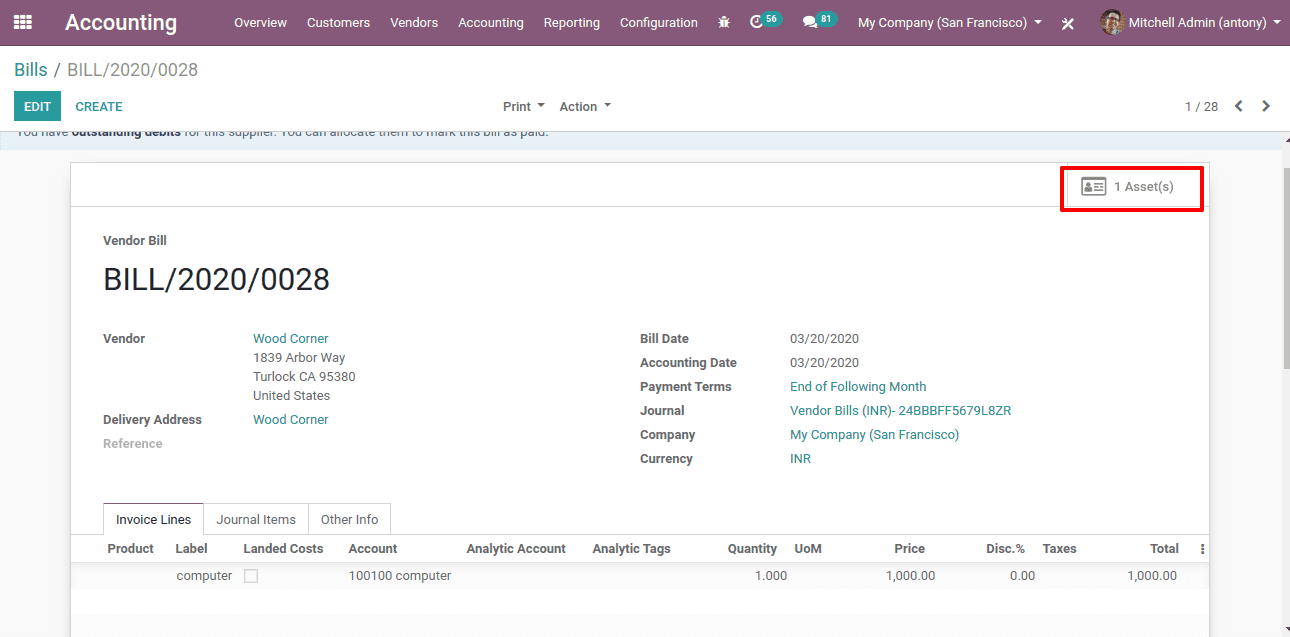Open the Overview menu
The width and height of the screenshot is (1290, 637).
(260, 22)
